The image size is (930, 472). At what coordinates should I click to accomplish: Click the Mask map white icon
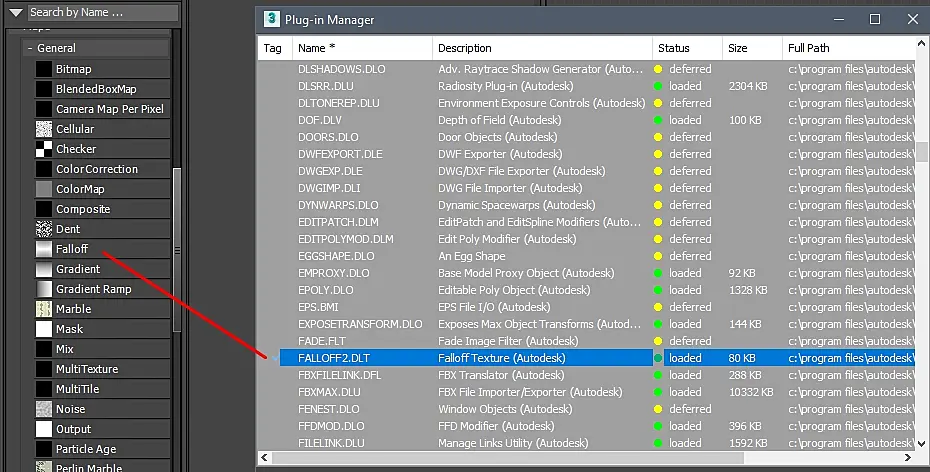pos(43,329)
